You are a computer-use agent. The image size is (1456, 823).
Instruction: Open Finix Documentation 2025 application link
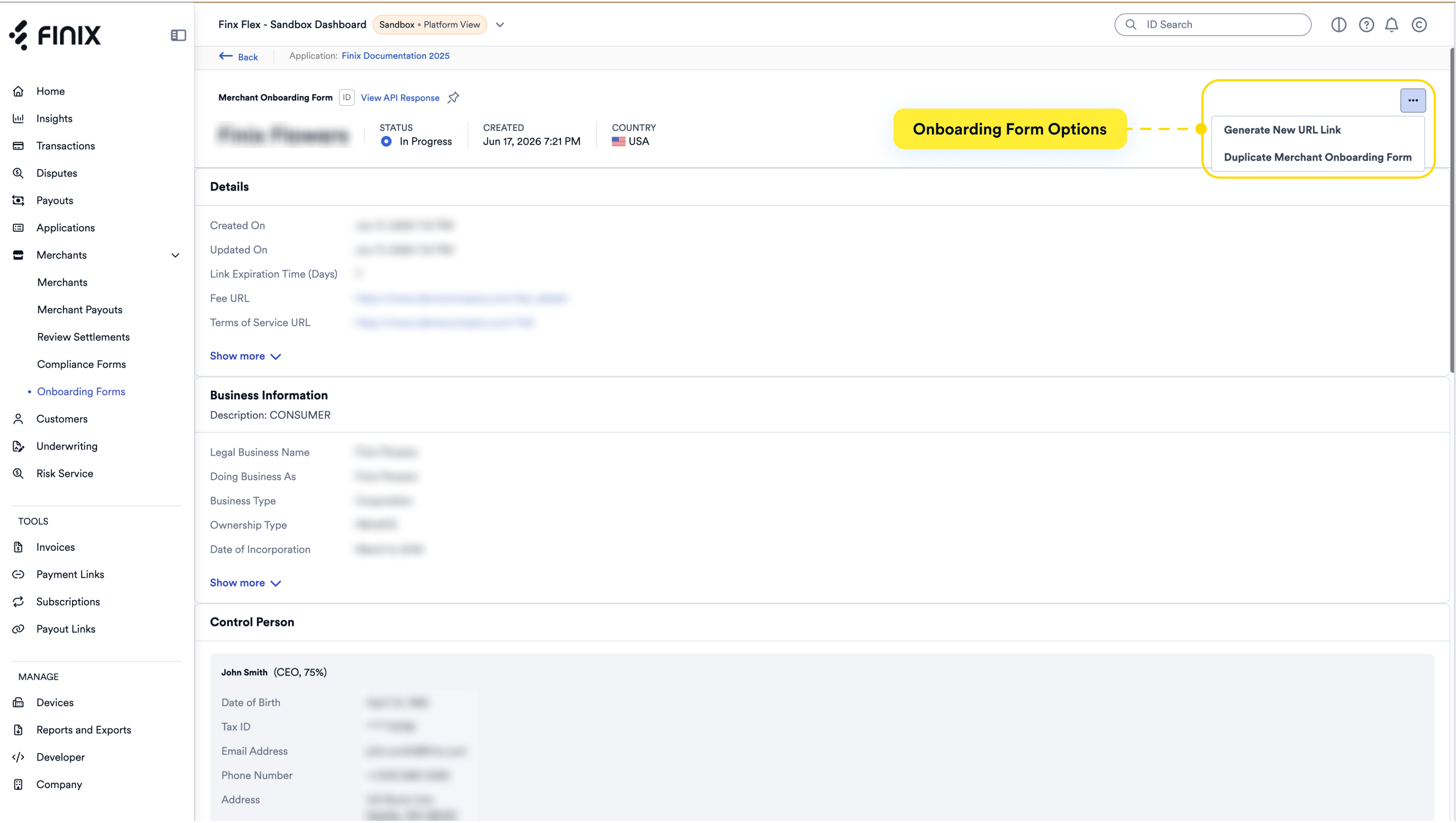point(396,55)
